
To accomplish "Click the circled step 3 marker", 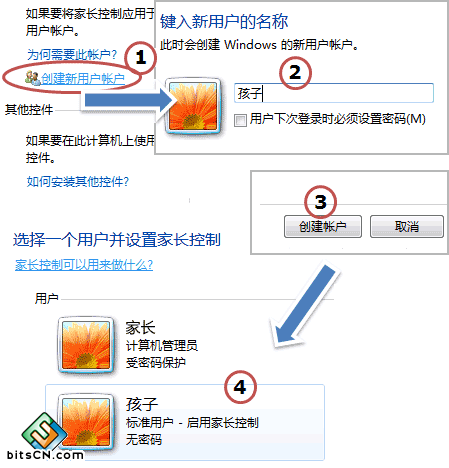I will pyautogui.click(x=320, y=202).
